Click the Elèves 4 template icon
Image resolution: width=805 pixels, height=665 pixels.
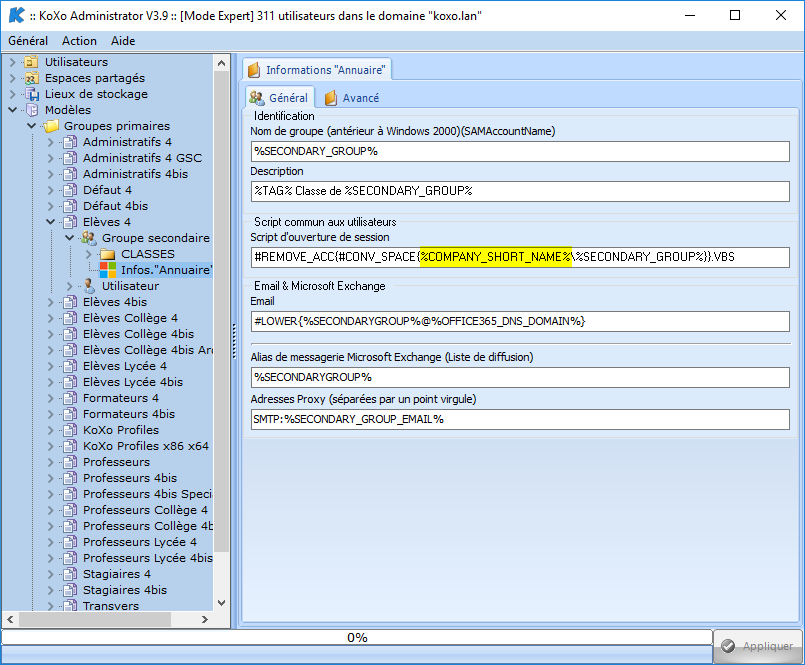70,222
